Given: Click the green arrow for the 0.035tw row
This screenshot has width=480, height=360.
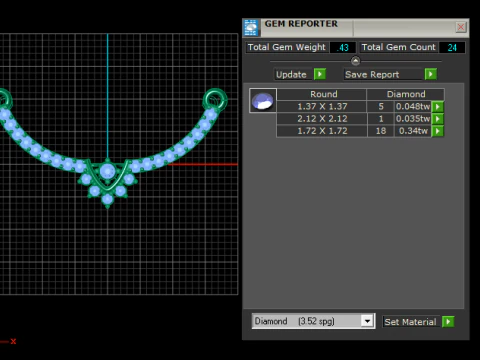Looking at the screenshot, I should [x=438, y=119].
